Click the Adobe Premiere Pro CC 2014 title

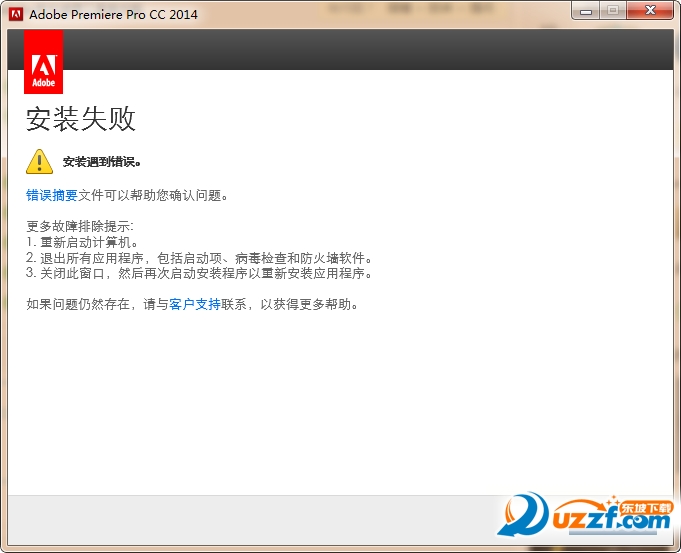pyautogui.click(x=113, y=15)
